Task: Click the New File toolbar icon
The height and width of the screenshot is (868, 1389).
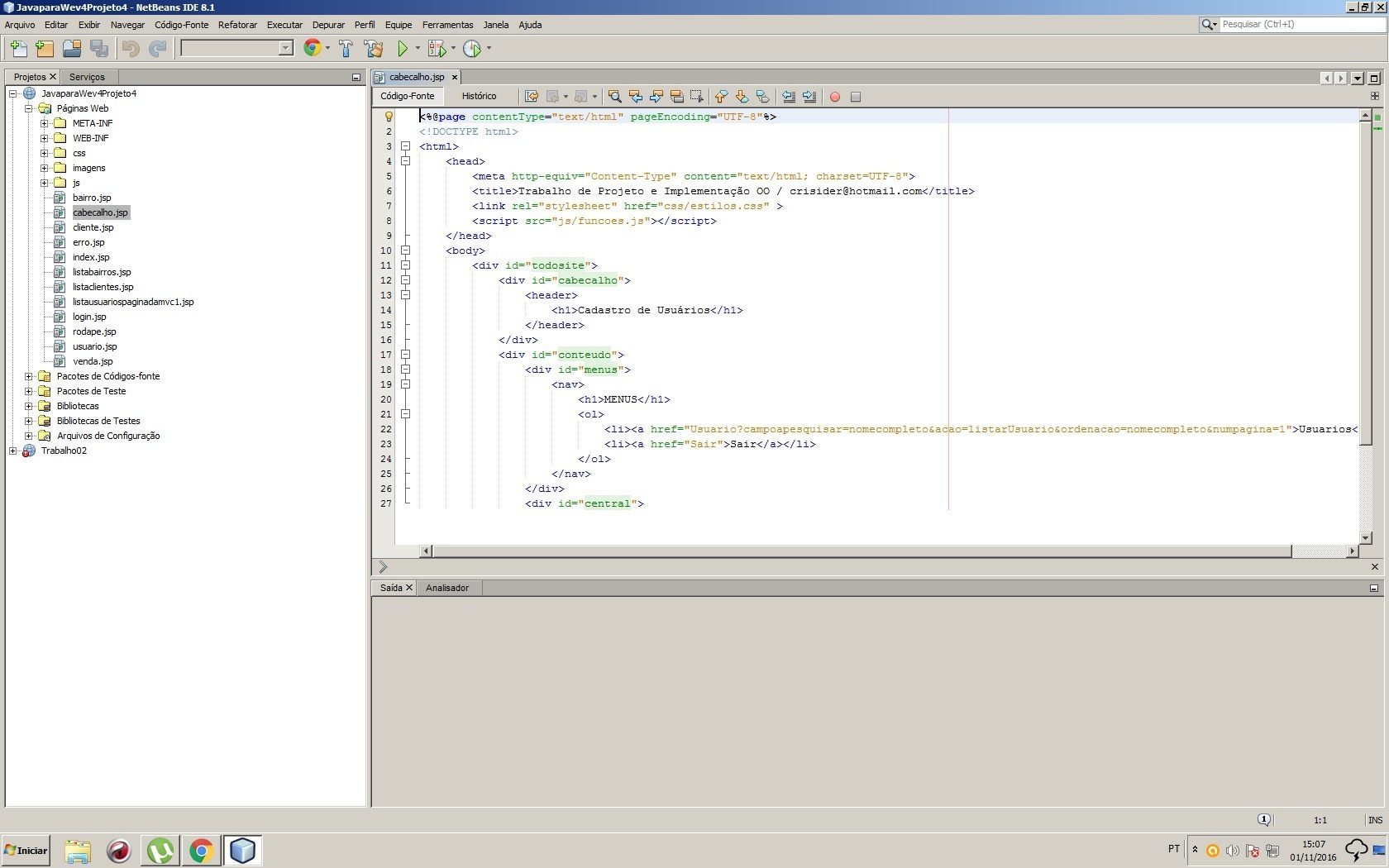Action: coord(18,49)
